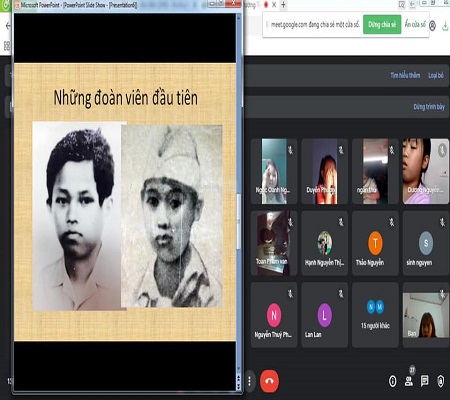Screen dimensions: 450x400
Task: Click the browser back arrow at left edge
Action: pyautogui.click(x=8, y=26)
